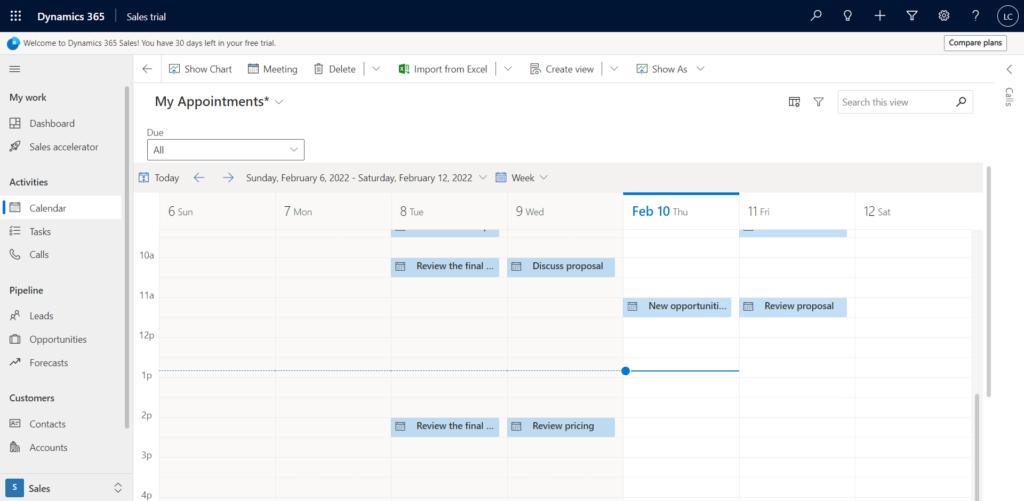Open the Due filter combo box
1024x501 pixels.
pyautogui.click(x=226, y=150)
